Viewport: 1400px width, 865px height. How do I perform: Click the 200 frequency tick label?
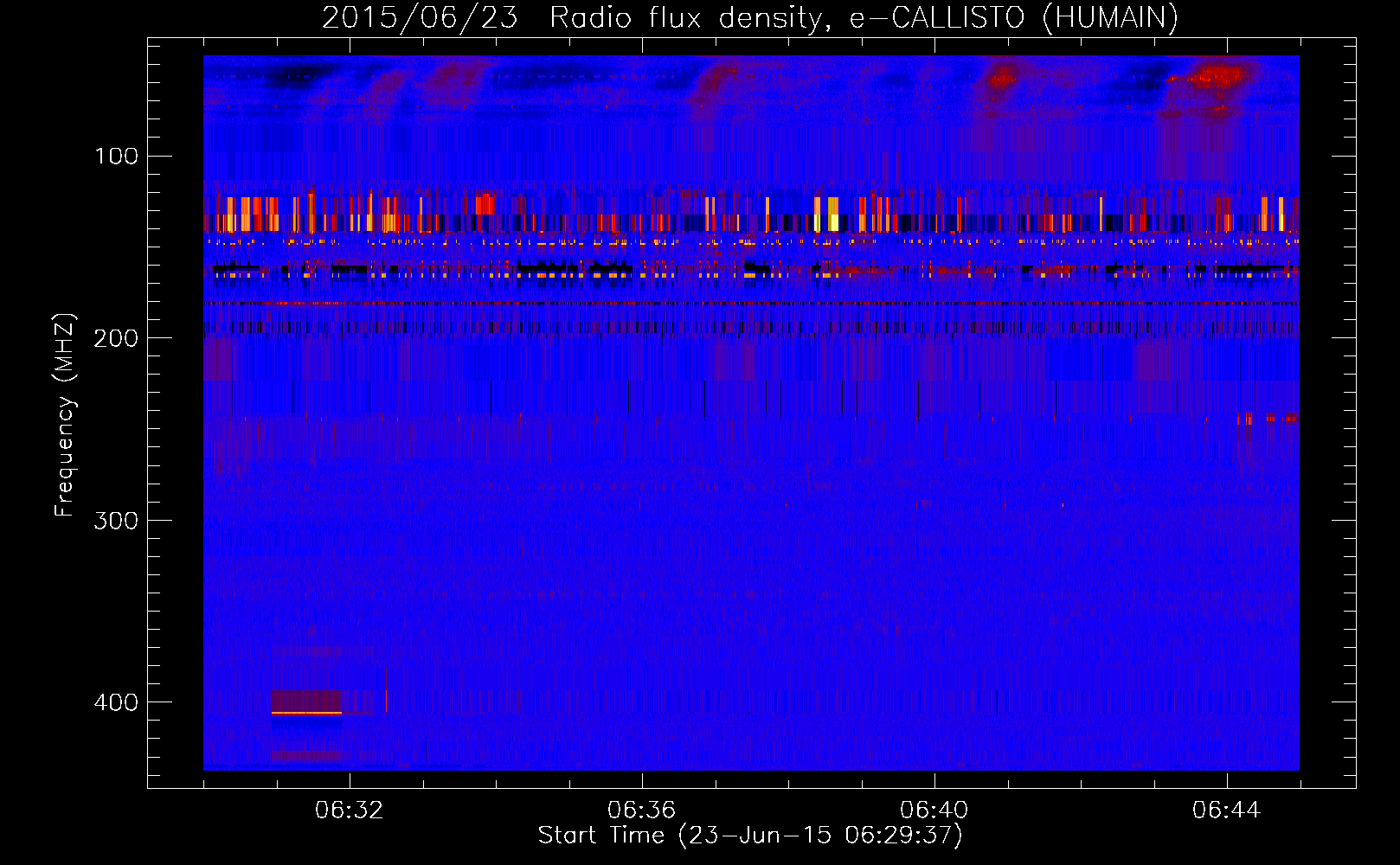[116, 338]
